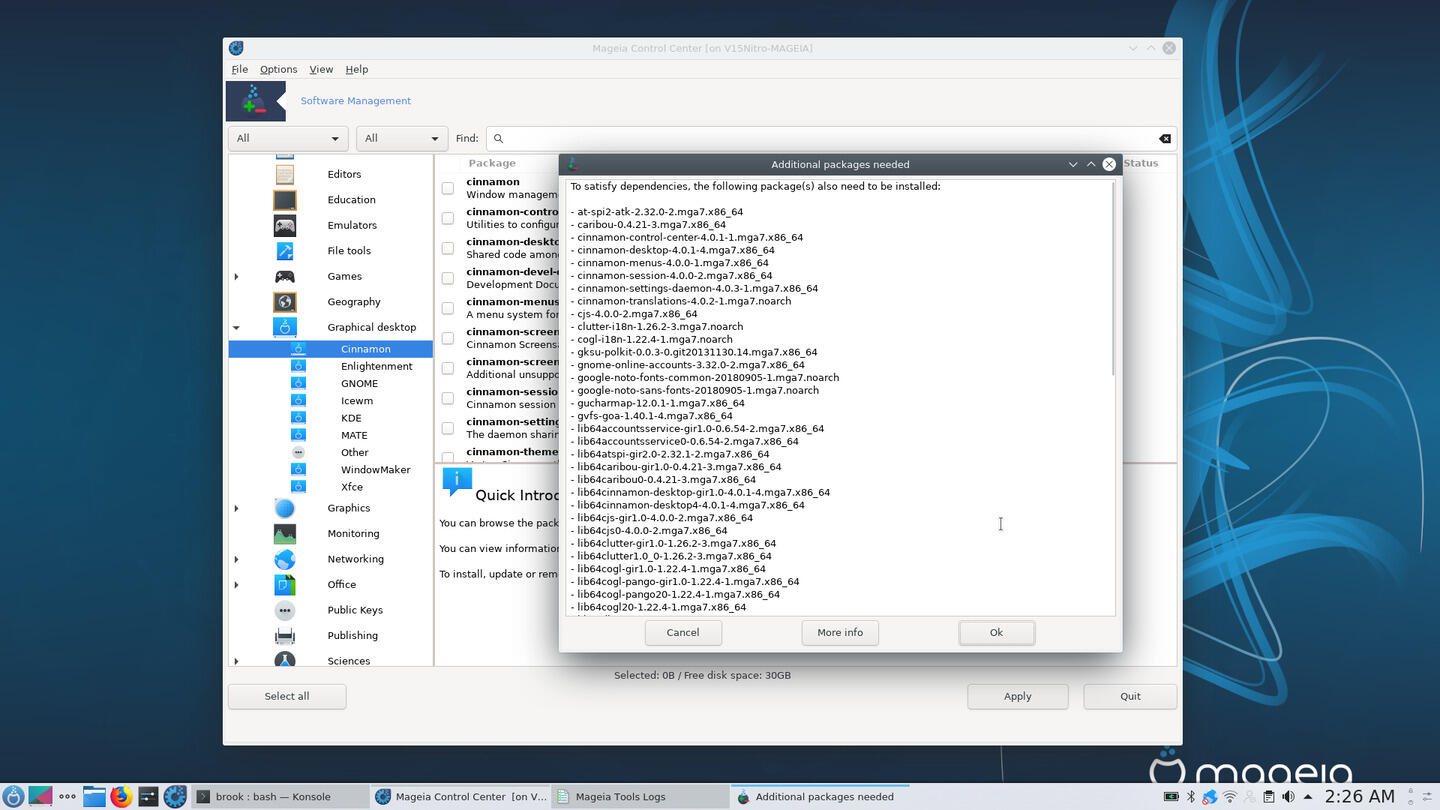
Task: Check the cinnamon-devel-doc package checkbox
Action: point(448,278)
